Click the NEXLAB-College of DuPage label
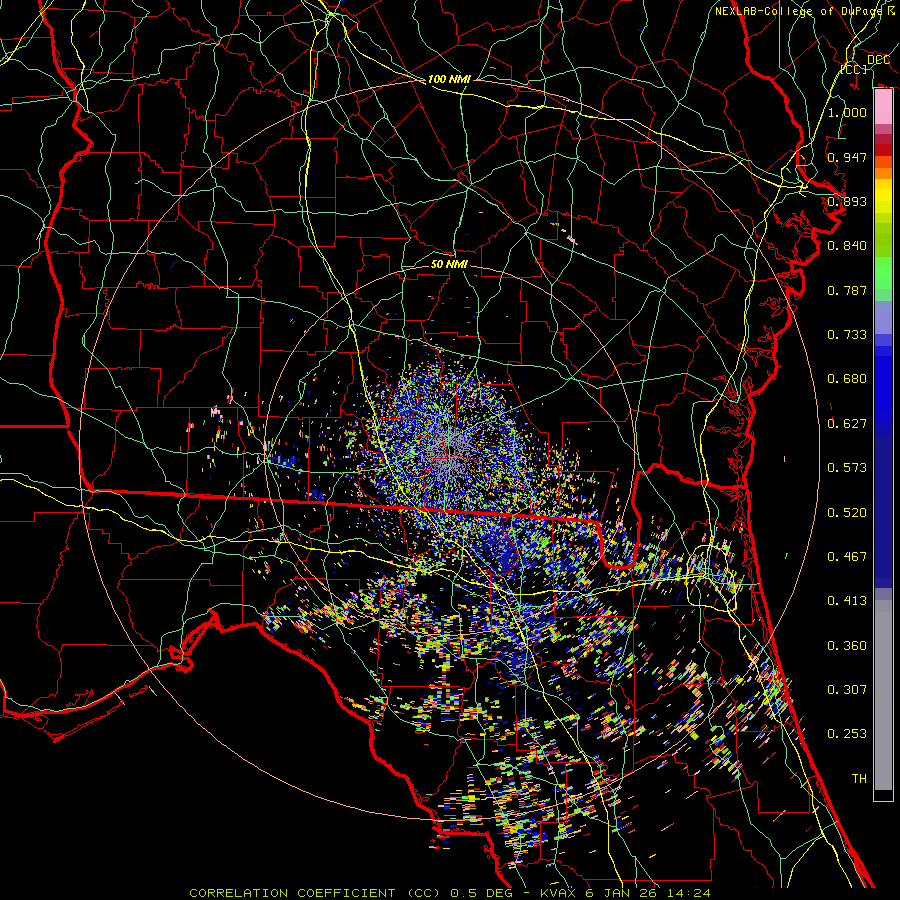 coord(804,11)
